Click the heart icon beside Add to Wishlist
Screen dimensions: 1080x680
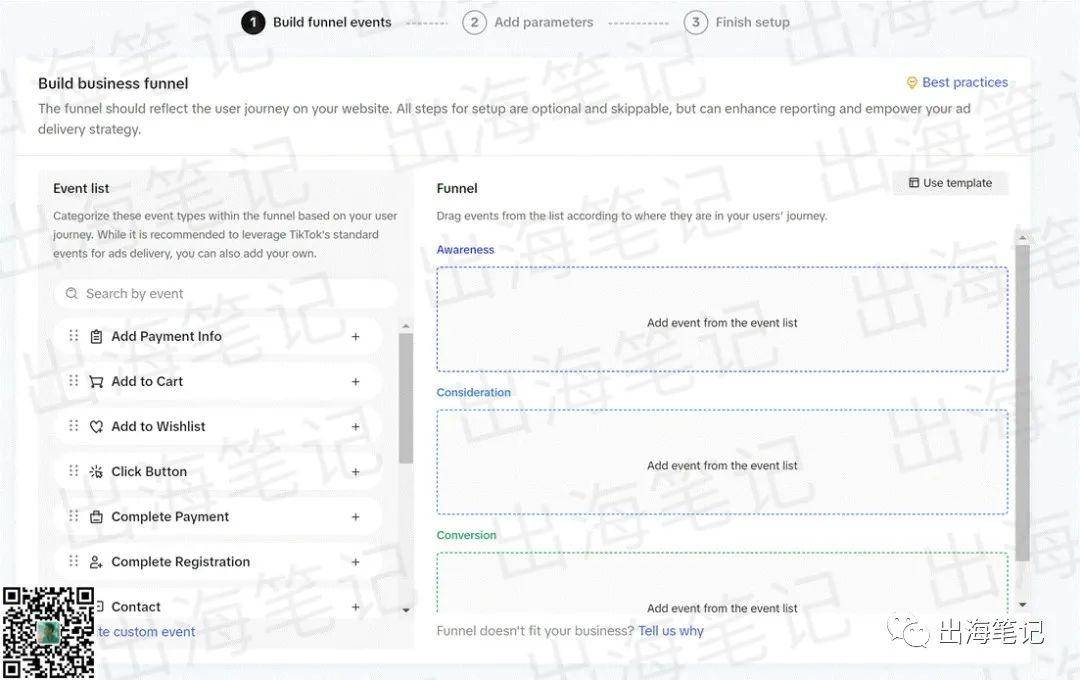96,427
